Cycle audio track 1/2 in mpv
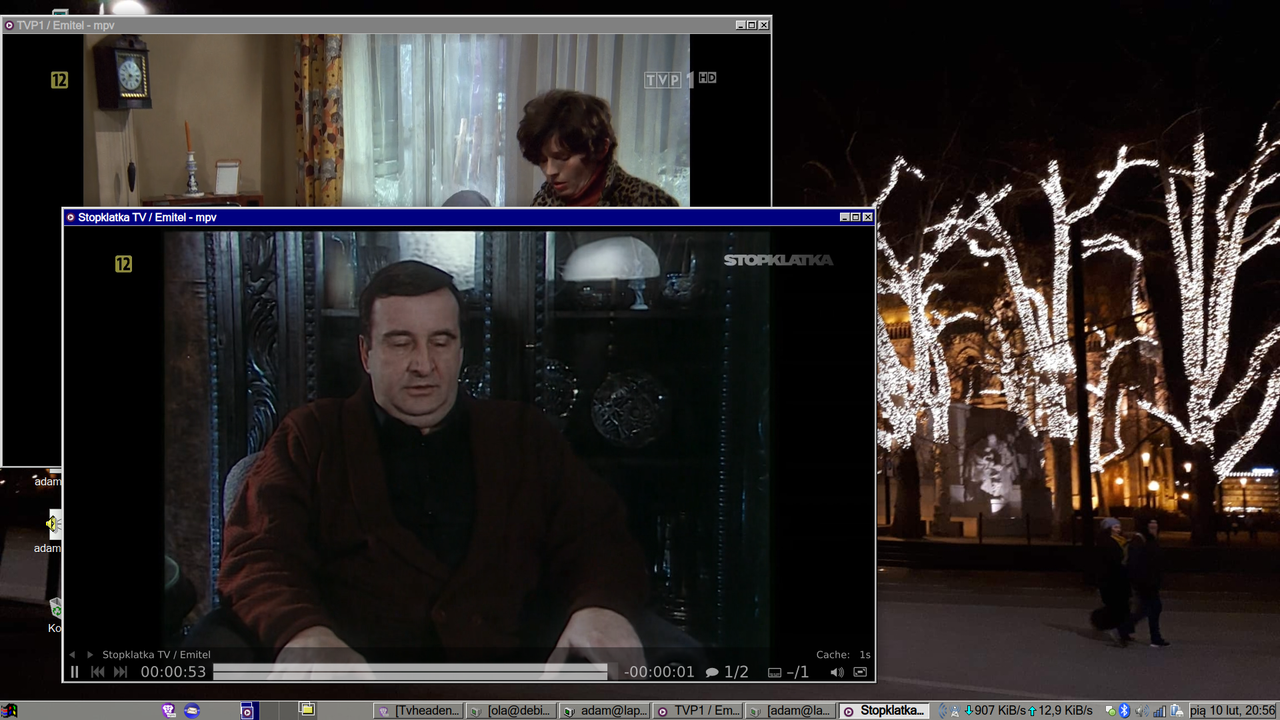The image size is (1280, 720). (x=727, y=672)
